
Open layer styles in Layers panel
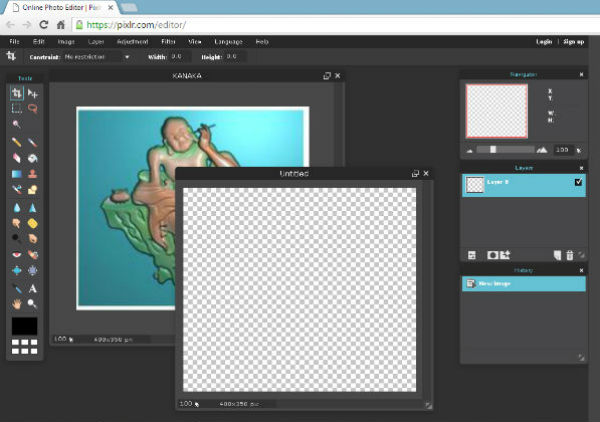(x=505, y=255)
